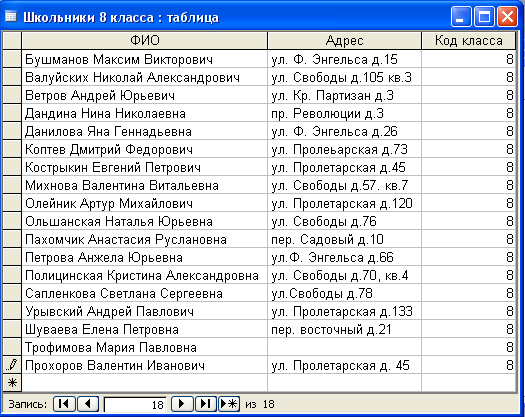
Task: Click address ул. Ф. Энгельса д.26
Action: point(344,131)
